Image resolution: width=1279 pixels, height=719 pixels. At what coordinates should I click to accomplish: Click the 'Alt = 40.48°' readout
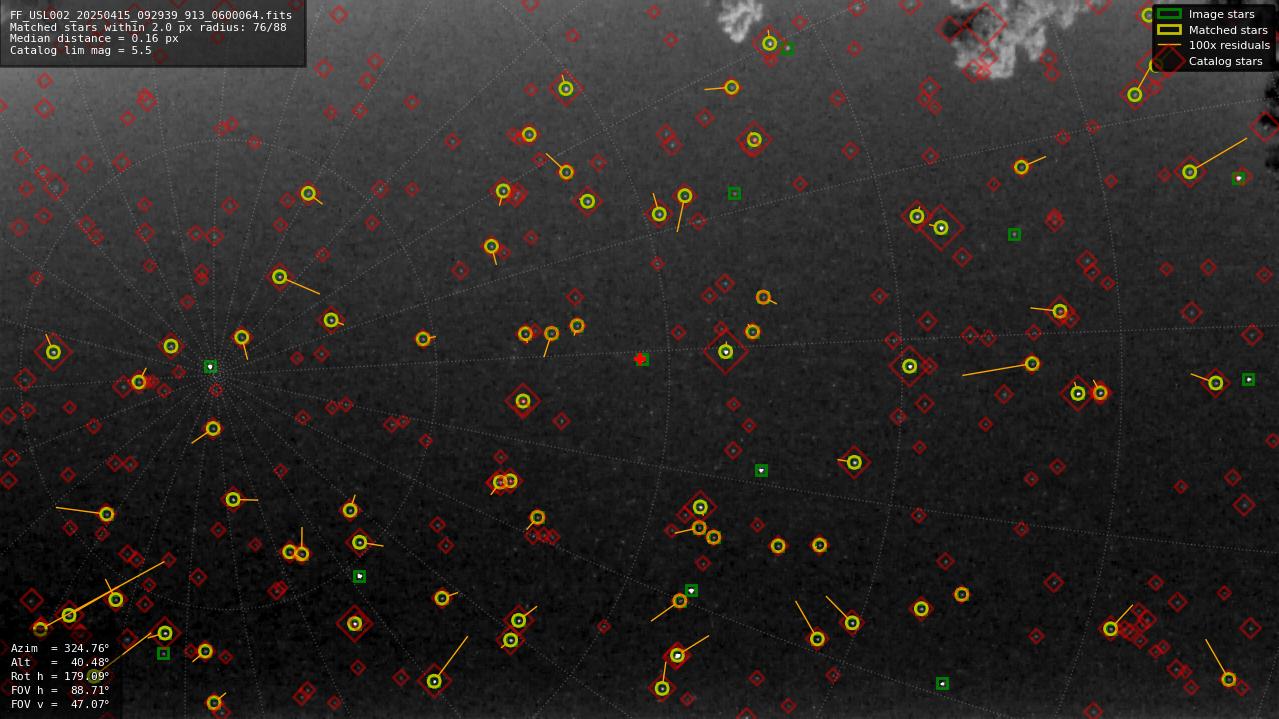click(60, 663)
